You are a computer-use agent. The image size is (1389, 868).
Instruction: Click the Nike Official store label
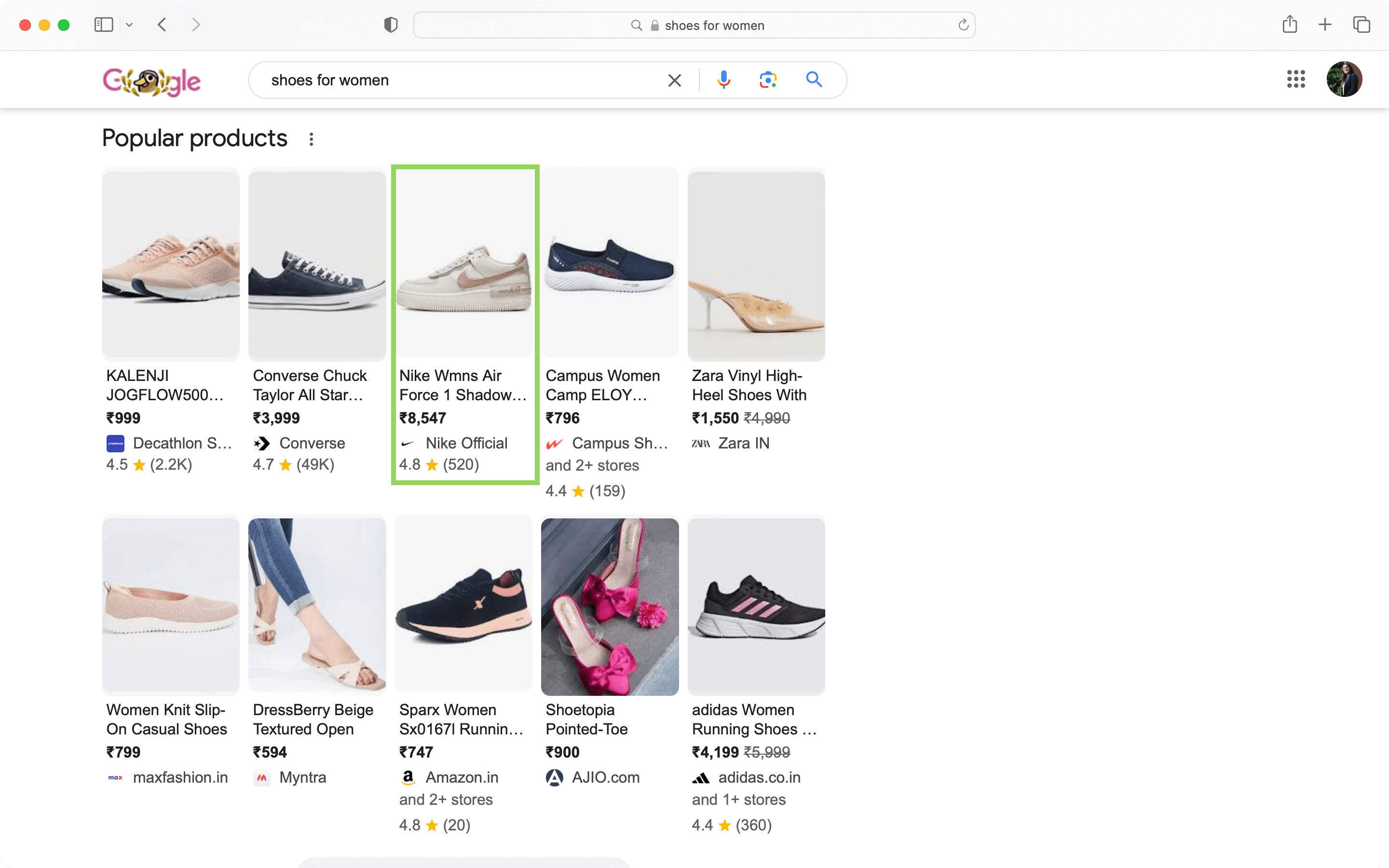pyautogui.click(x=467, y=443)
